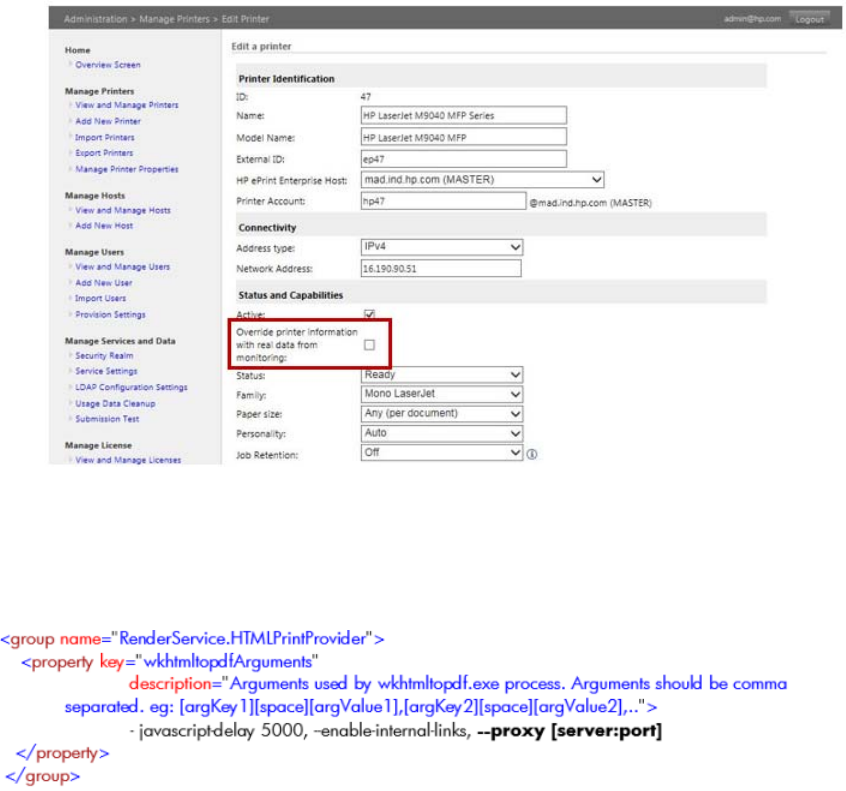
Task: Open Service Settings link
Action: click(x=106, y=371)
